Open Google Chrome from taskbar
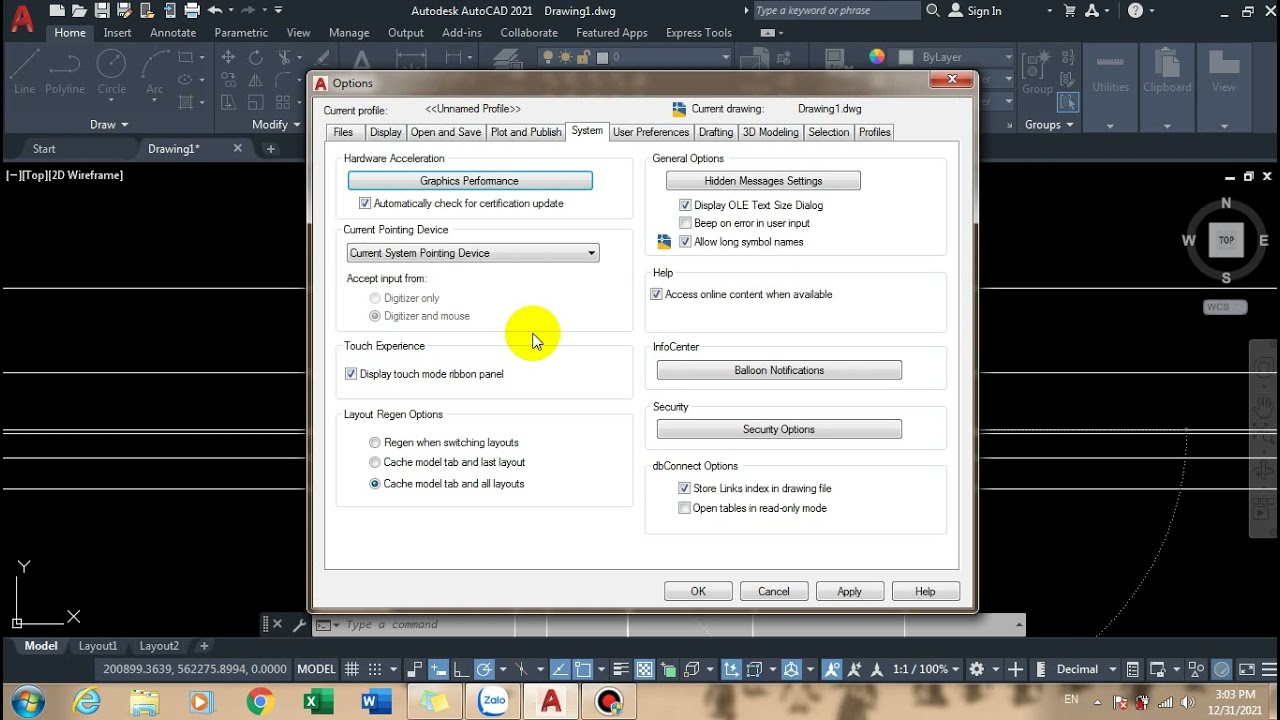Screen dimensions: 1280x720 (x=260, y=702)
